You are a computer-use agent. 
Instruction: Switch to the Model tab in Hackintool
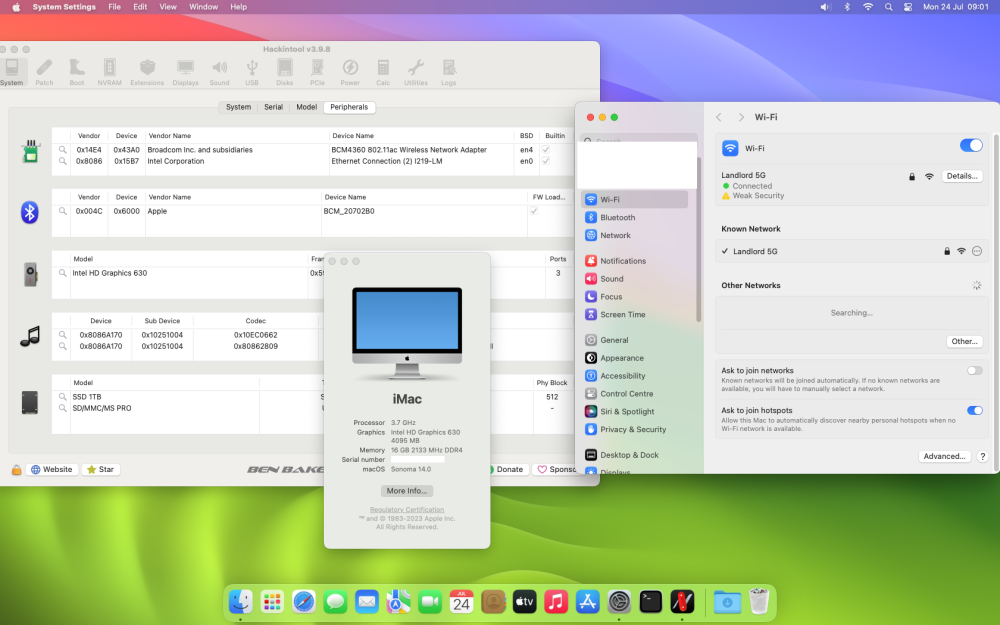coord(307,107)
